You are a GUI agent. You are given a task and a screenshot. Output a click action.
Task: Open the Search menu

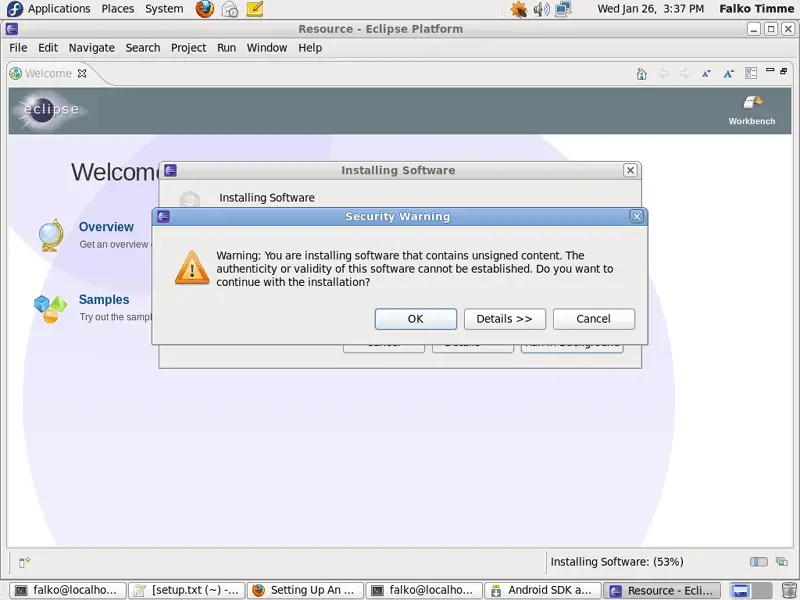[143, 47]
